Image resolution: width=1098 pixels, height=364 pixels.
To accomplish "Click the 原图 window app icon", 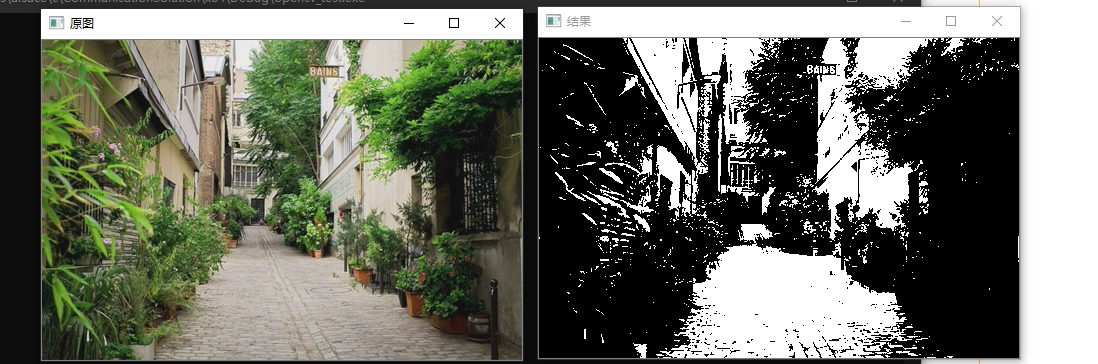I will click(x=57, y=23).
